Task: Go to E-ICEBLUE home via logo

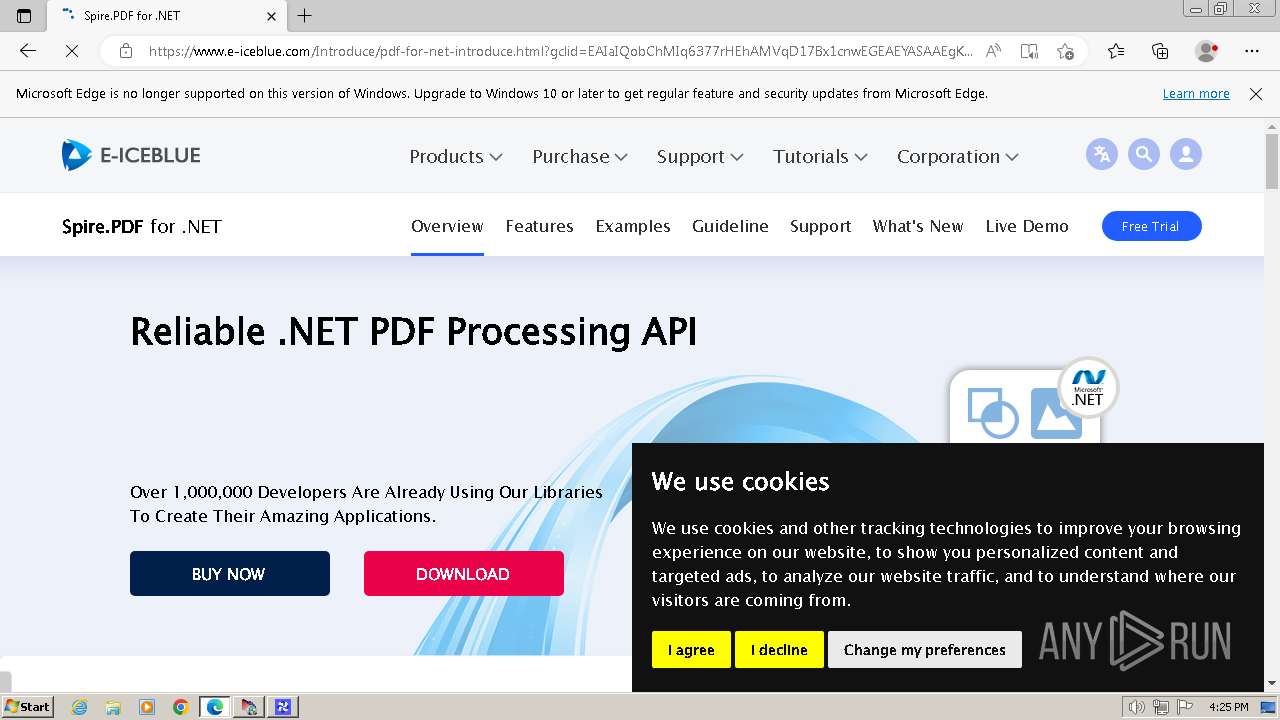Action: 131,155
